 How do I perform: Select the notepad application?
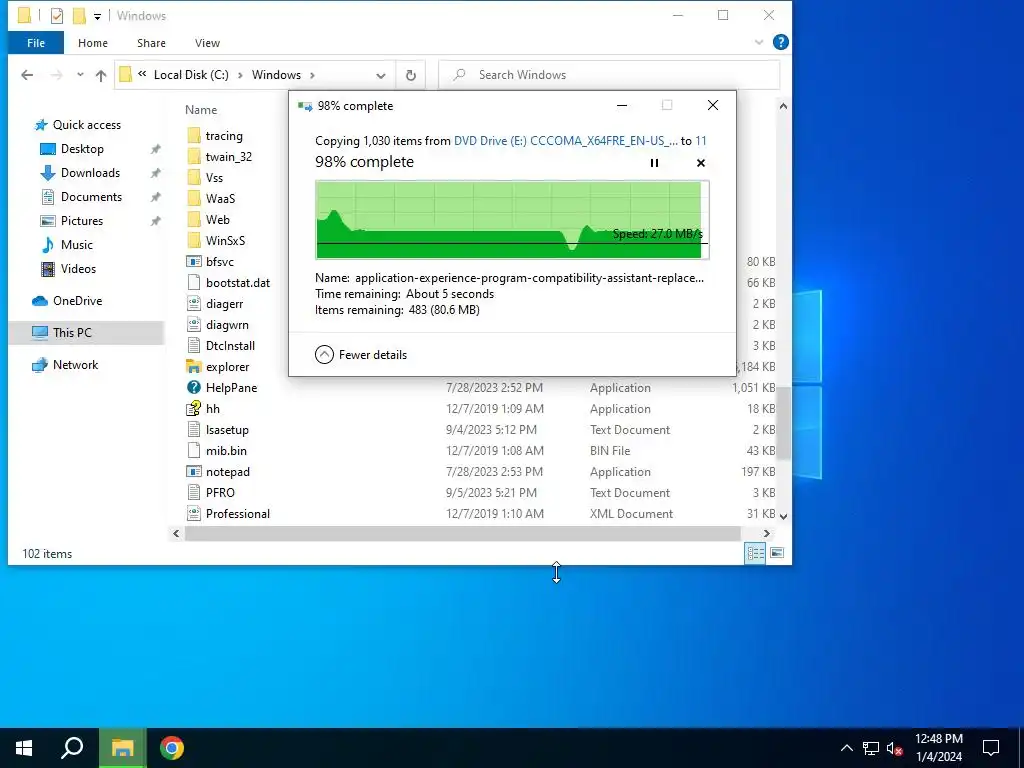point(227,472)
